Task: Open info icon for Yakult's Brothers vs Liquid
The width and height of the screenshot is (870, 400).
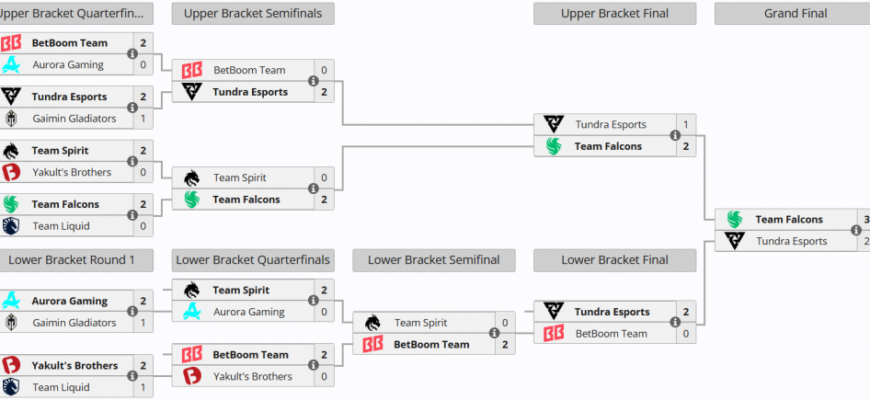Action: pos(132,376)
